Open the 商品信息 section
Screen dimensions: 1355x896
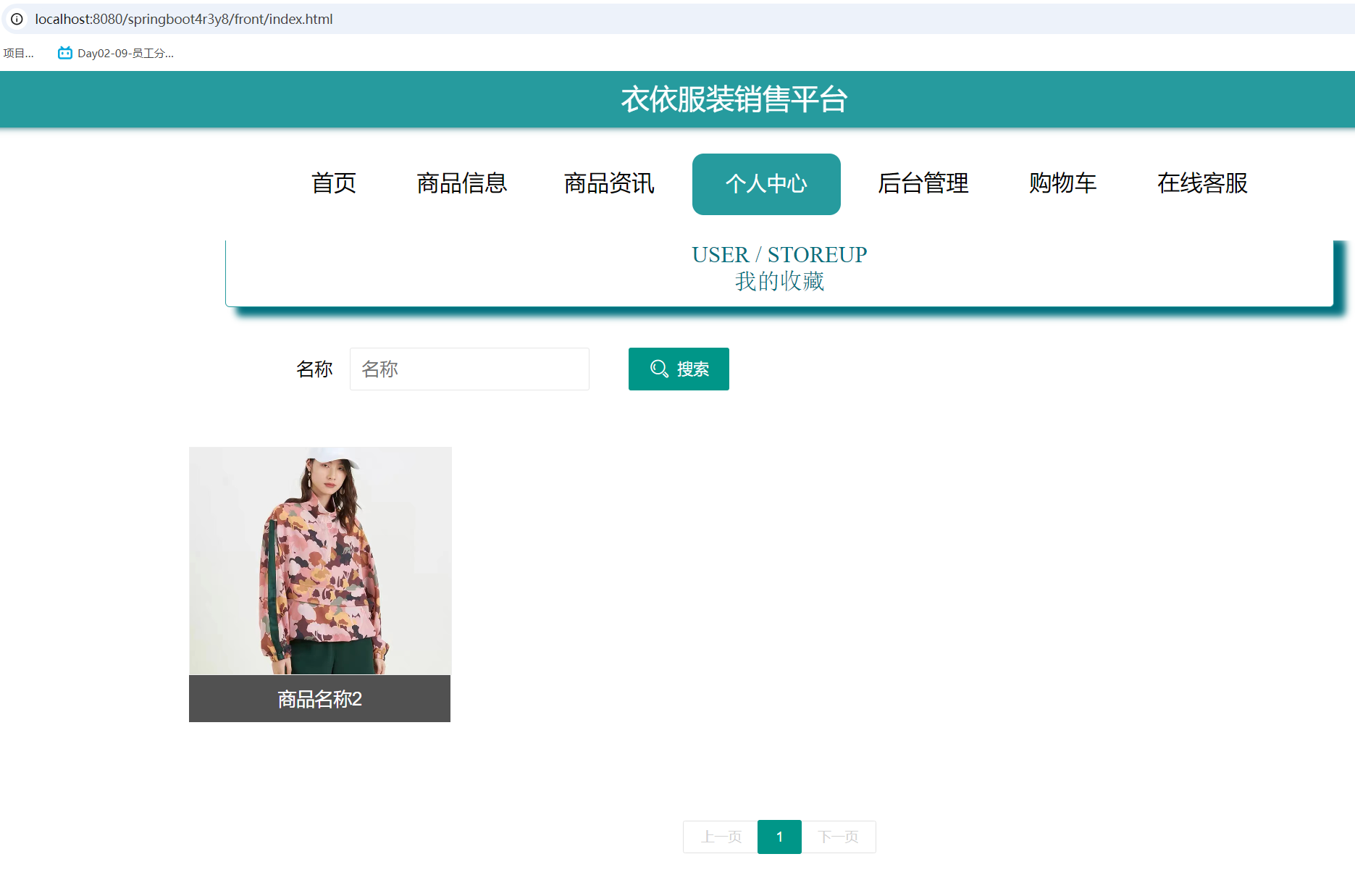pyautogui.click(x=461, y=184)
